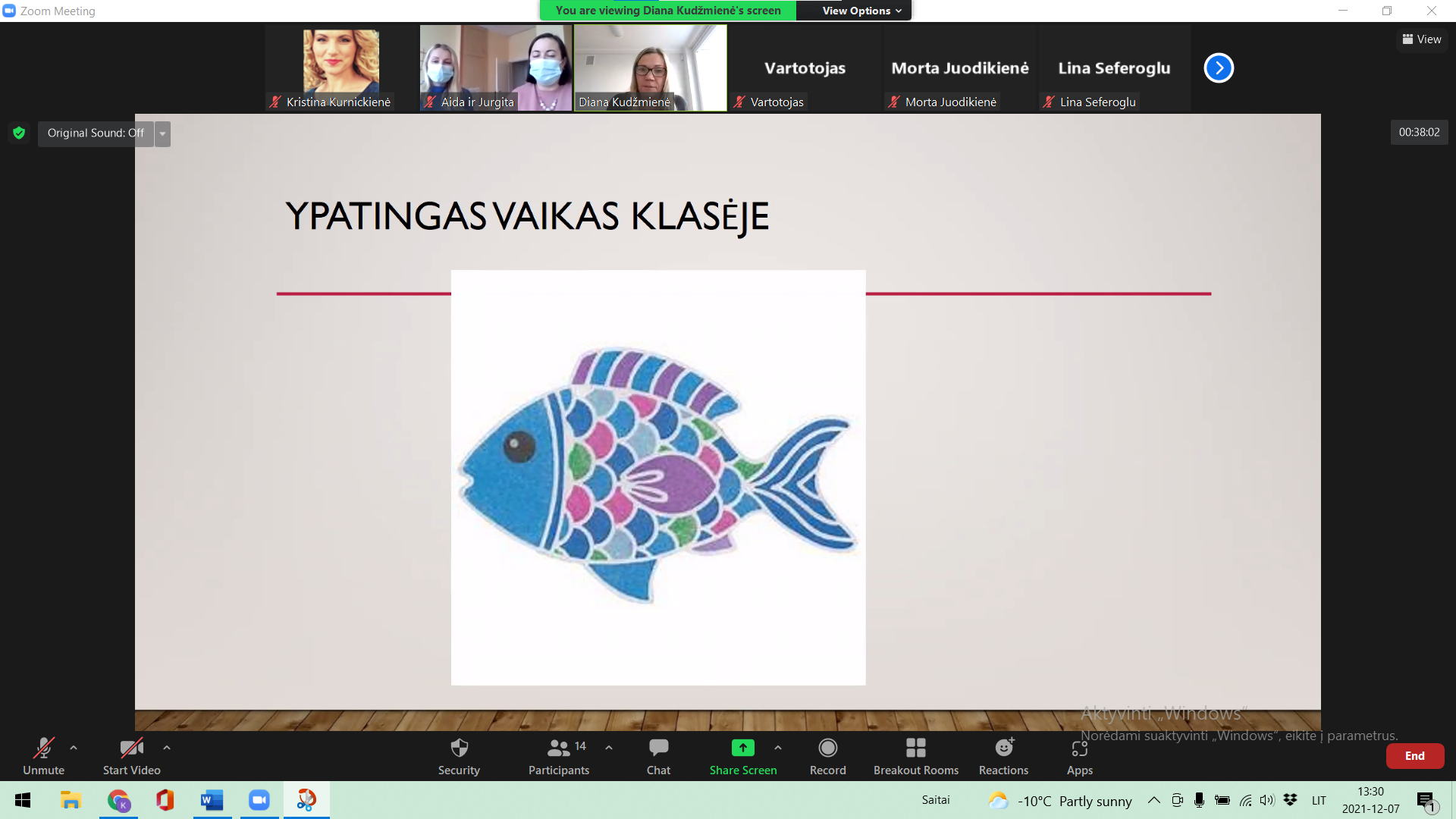Screen dimensions: 1456x819
Task: Click the Saitai taskbar toolbar
Action: [x=936, y=800]
